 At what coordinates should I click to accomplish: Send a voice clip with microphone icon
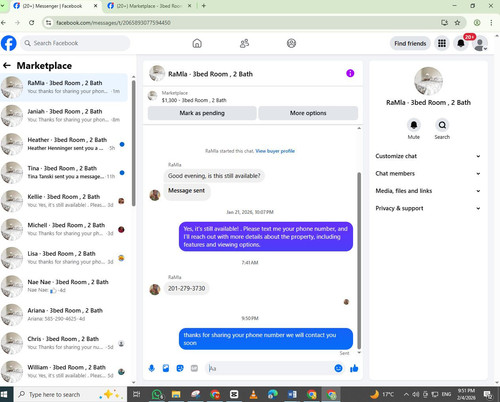(x=152, y=368)
